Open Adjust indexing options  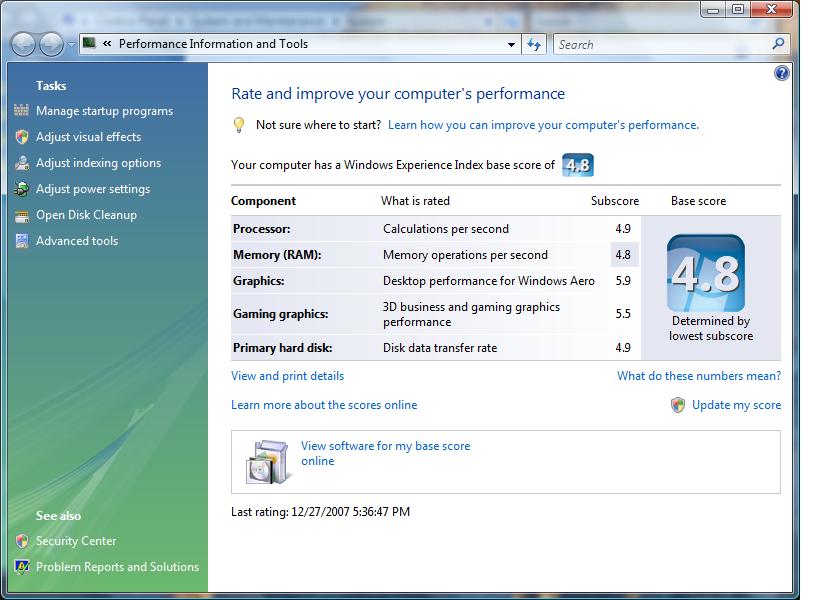tap(99, 163)
